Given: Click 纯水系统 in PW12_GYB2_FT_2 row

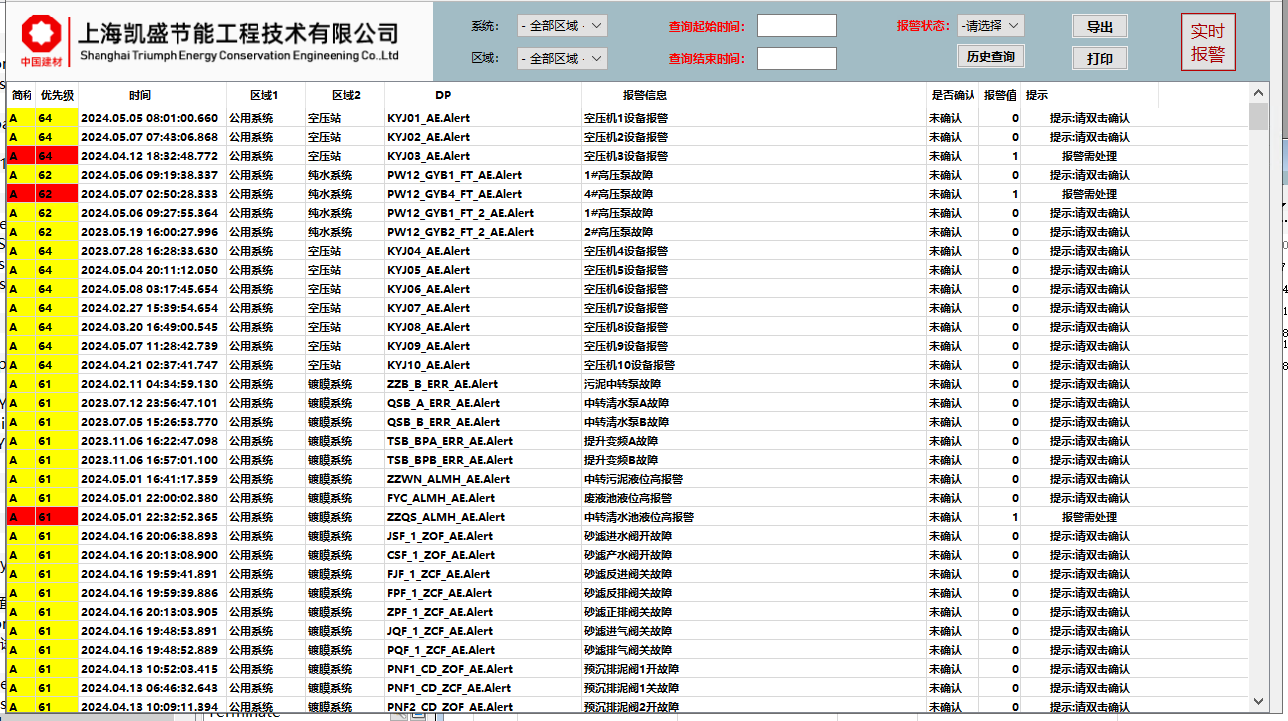Looking at the screenshot, I should coord(330,232).
